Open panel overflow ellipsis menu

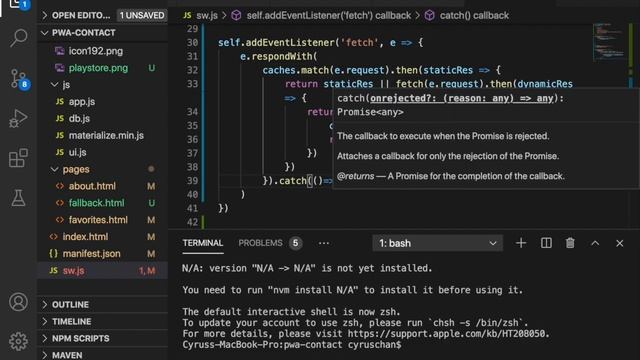coord(324,243)
